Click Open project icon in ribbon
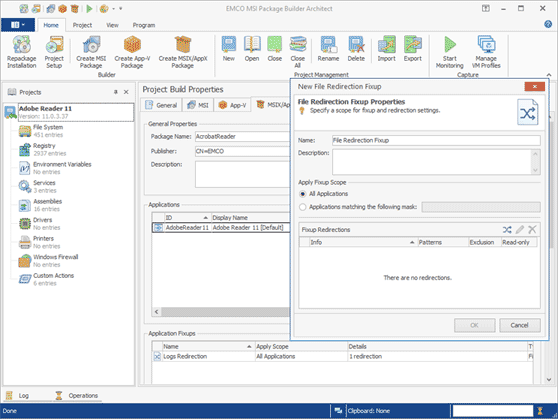 point(252,49)
